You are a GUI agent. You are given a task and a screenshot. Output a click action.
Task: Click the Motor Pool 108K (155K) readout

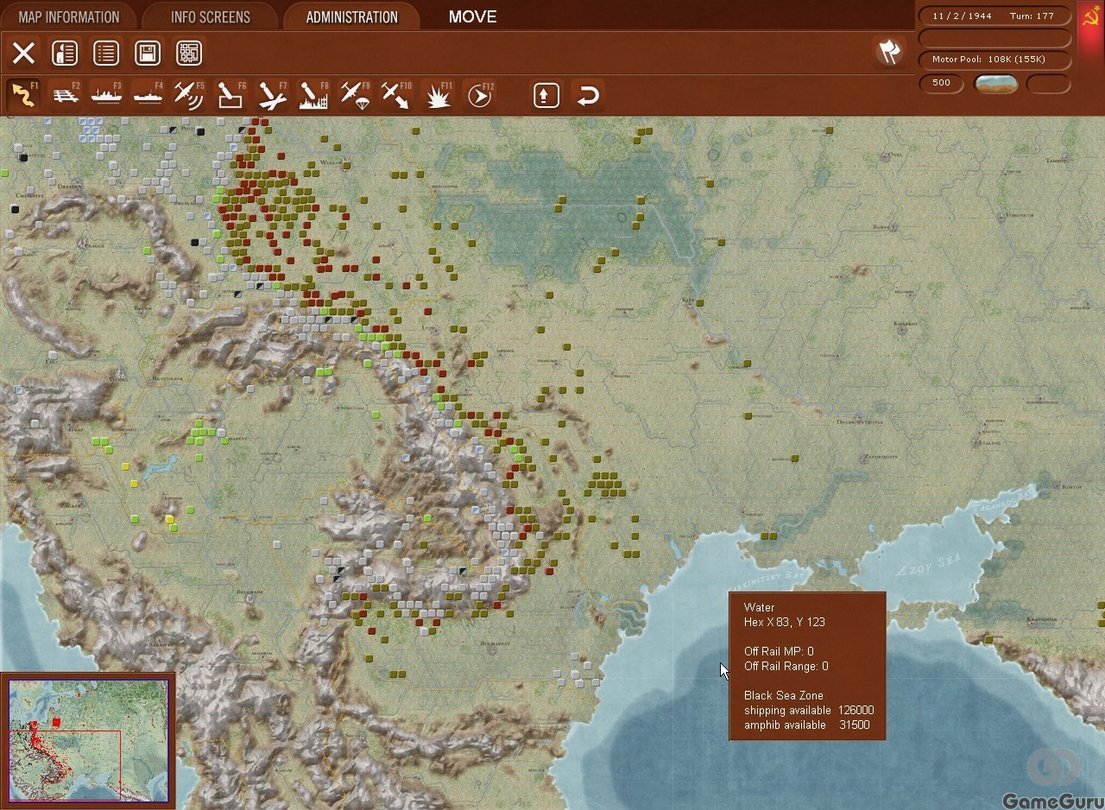989,59
